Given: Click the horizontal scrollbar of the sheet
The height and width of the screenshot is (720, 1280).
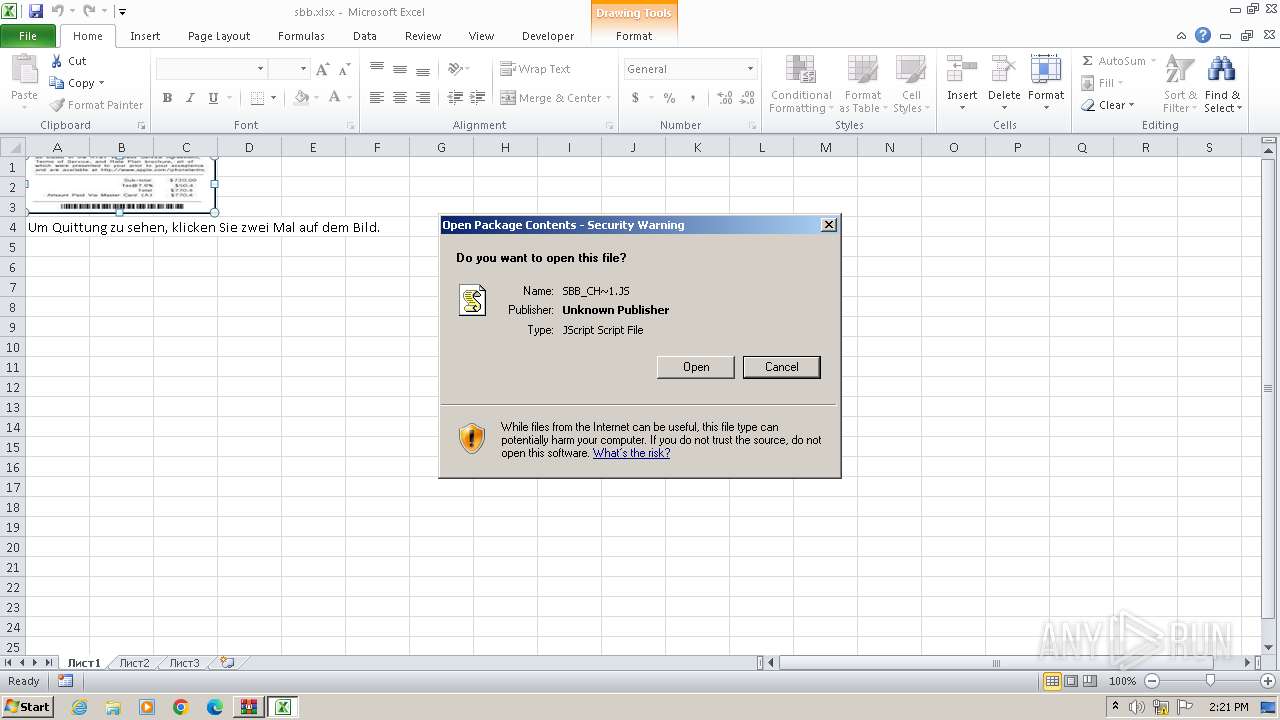Looking at the screenshot, I should (996, 663).
